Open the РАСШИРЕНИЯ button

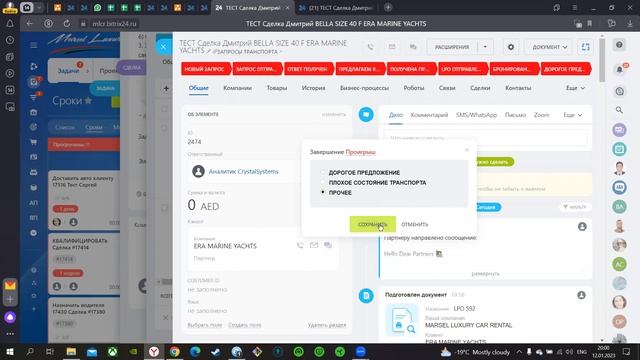(451, 47)
